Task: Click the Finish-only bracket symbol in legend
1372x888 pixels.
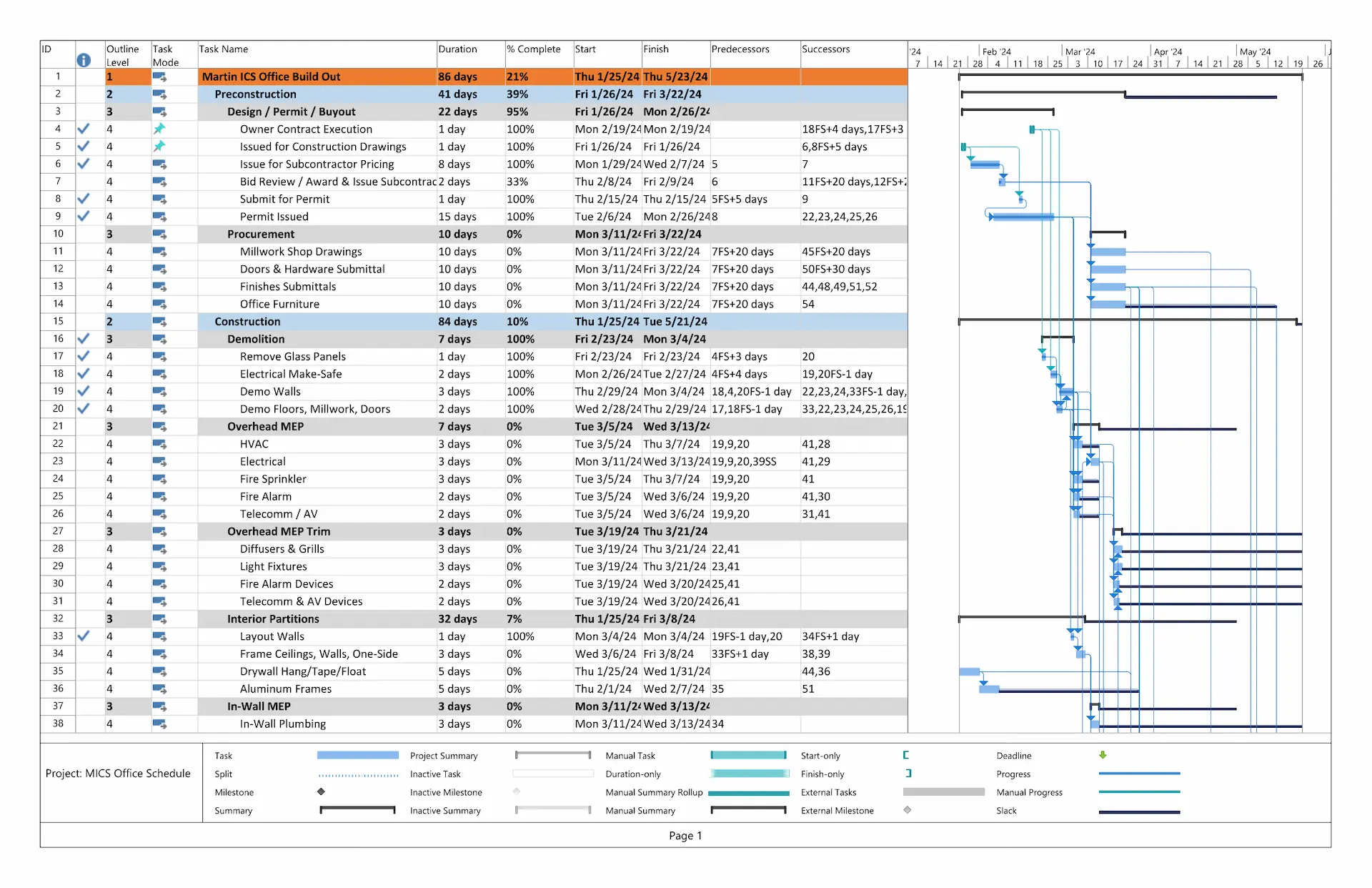Action: click(x=908, y=773)
